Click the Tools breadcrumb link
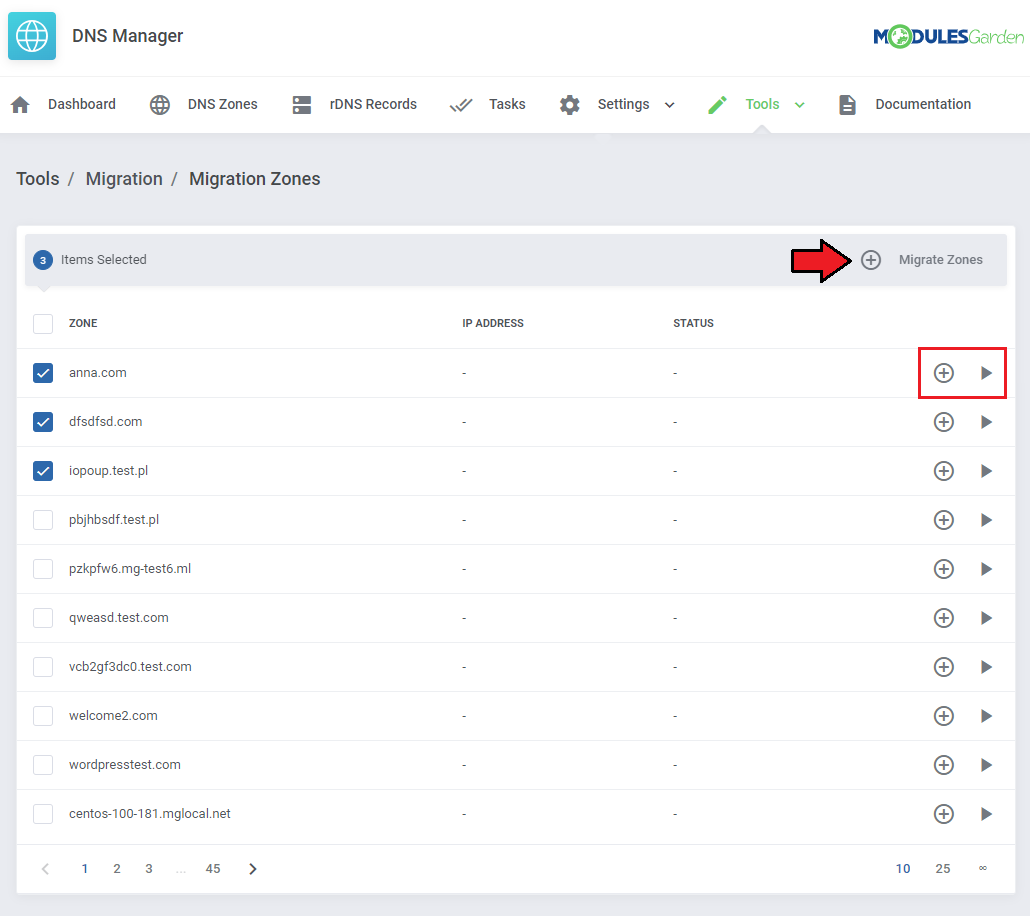 pos(37,179)
